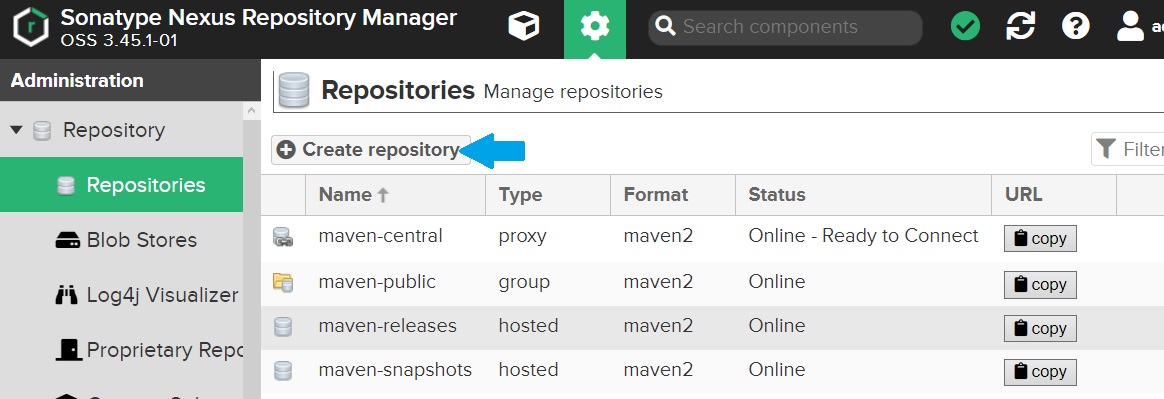This screenshot has height=399, width=1164.
Task: Collapse the Repository tree node
Action: pos(17,130)
